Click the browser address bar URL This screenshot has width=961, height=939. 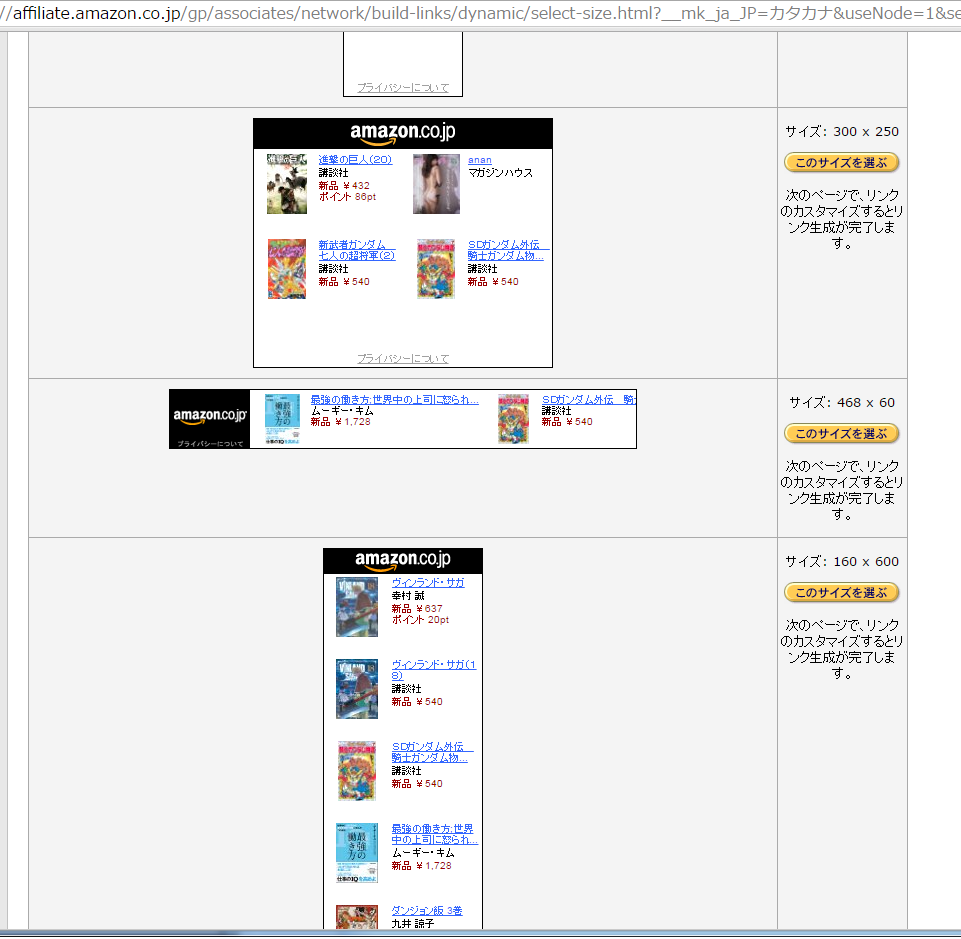tap(480, 13)
